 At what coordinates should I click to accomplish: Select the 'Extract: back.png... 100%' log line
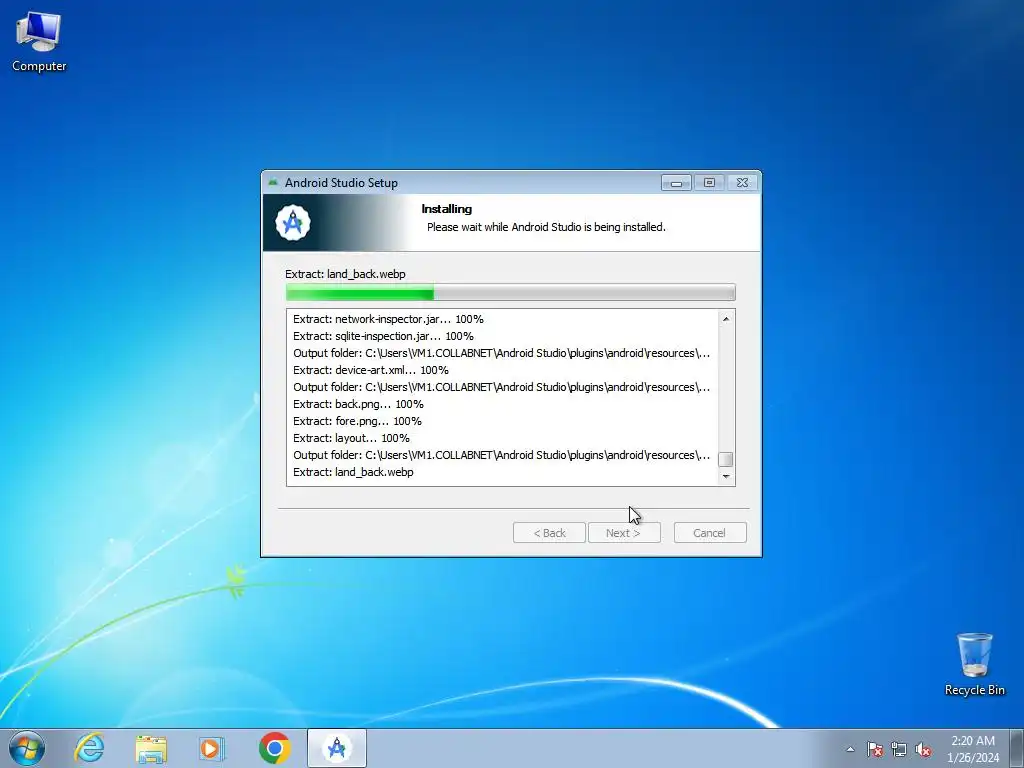point(358,404)
